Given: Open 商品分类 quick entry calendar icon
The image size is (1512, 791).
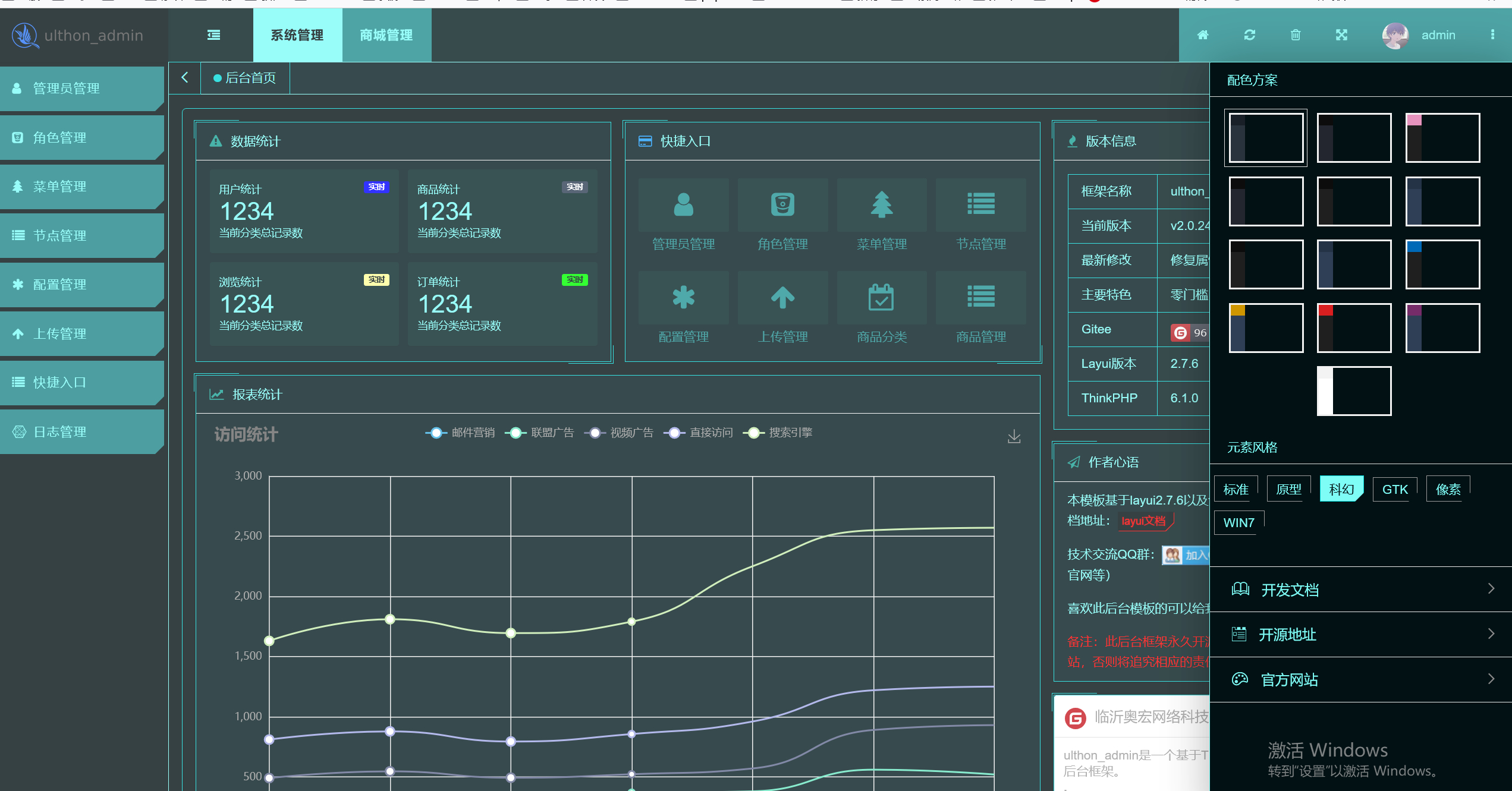Looking at the screenshot, I should click(x=882, y=297).
